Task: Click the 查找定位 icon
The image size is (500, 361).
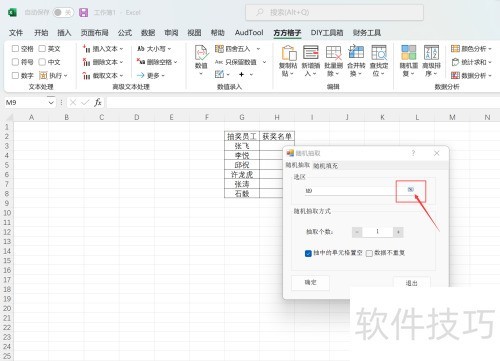Action: click(379, 53)
